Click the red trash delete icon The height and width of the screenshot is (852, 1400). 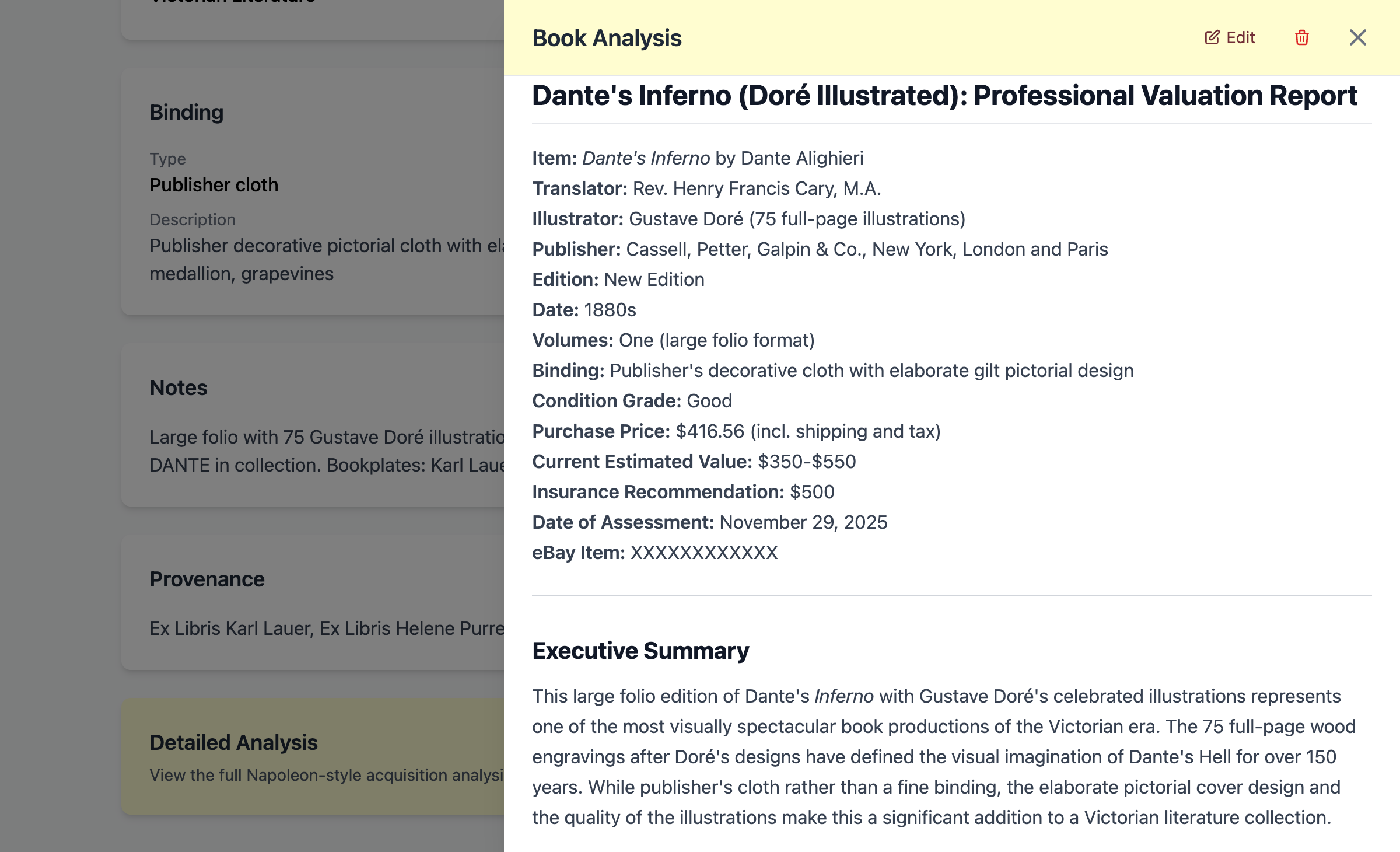(1301, 38)
